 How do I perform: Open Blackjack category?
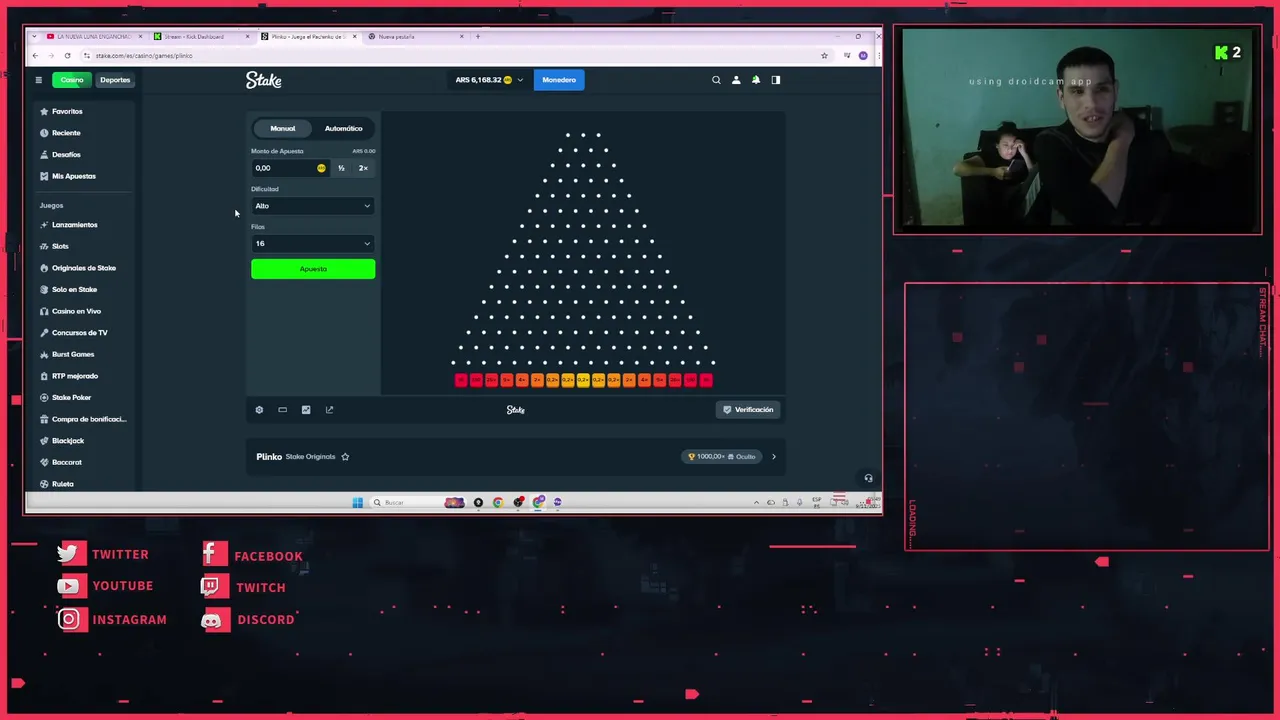click(x=68, y=441)
